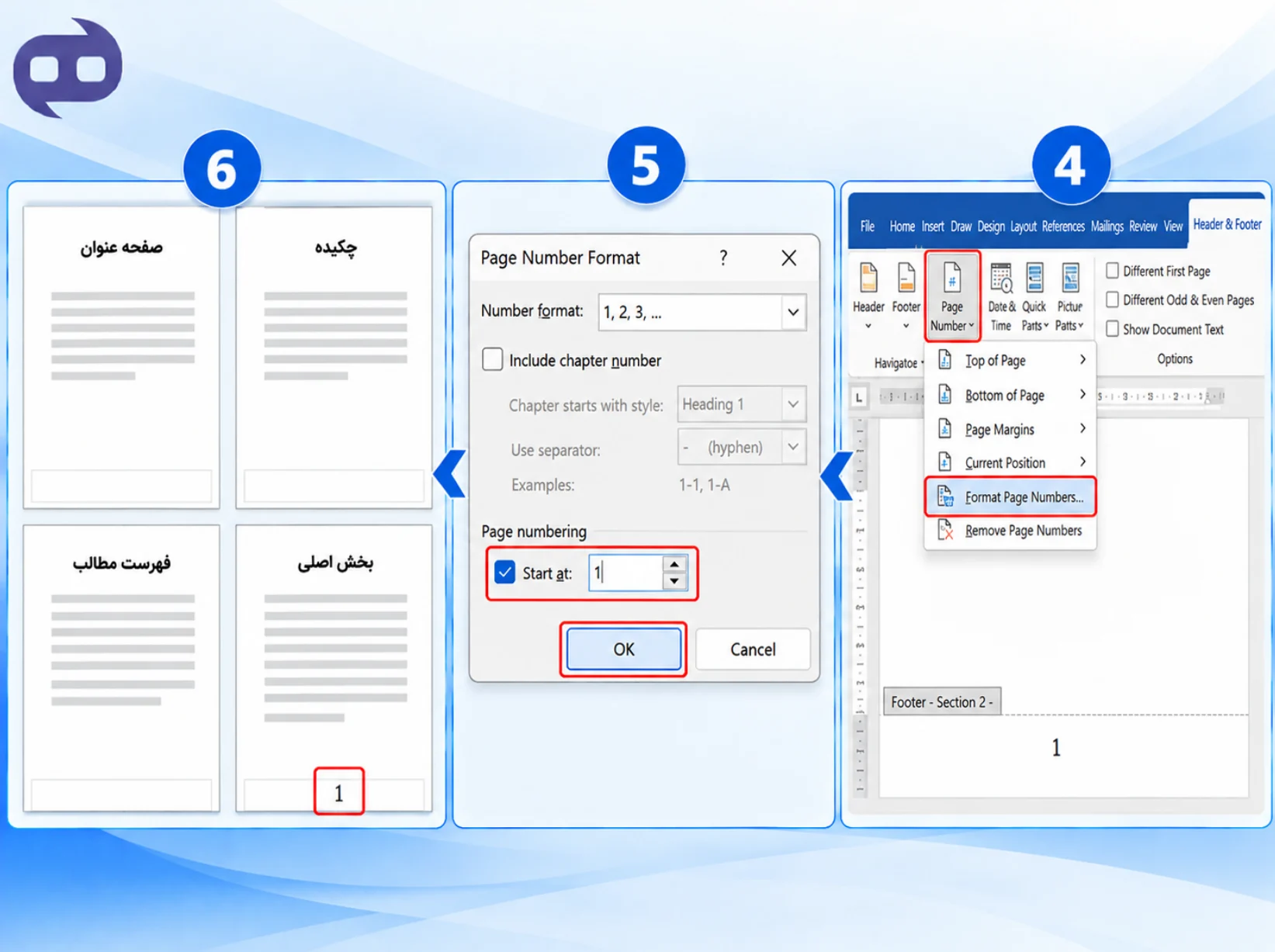Viewport: 1275px width, 952px height.
Task: Switch to the References ribbon tab
Action: coord(1063,226)
